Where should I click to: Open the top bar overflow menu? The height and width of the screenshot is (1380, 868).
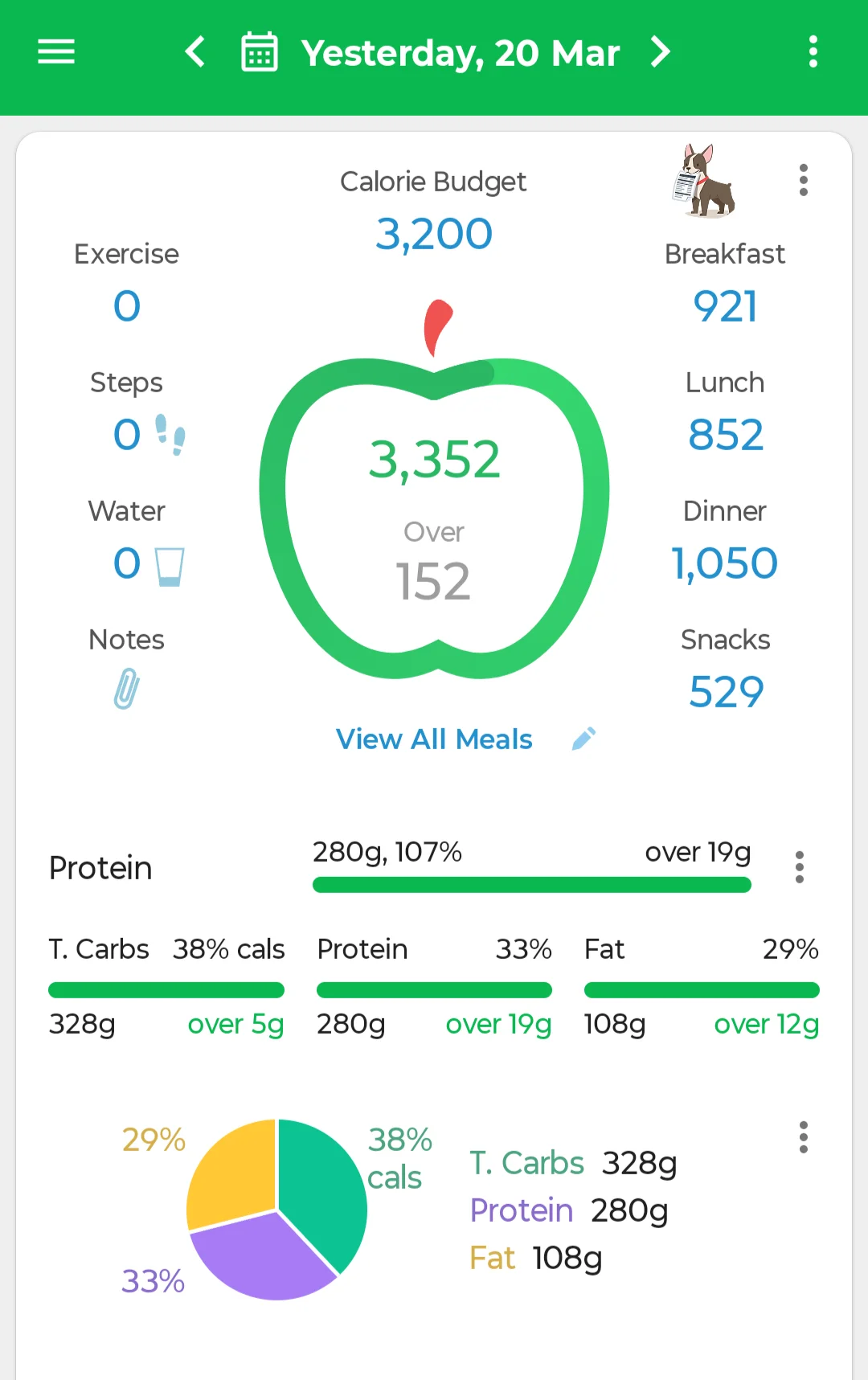tap(813, 52)
